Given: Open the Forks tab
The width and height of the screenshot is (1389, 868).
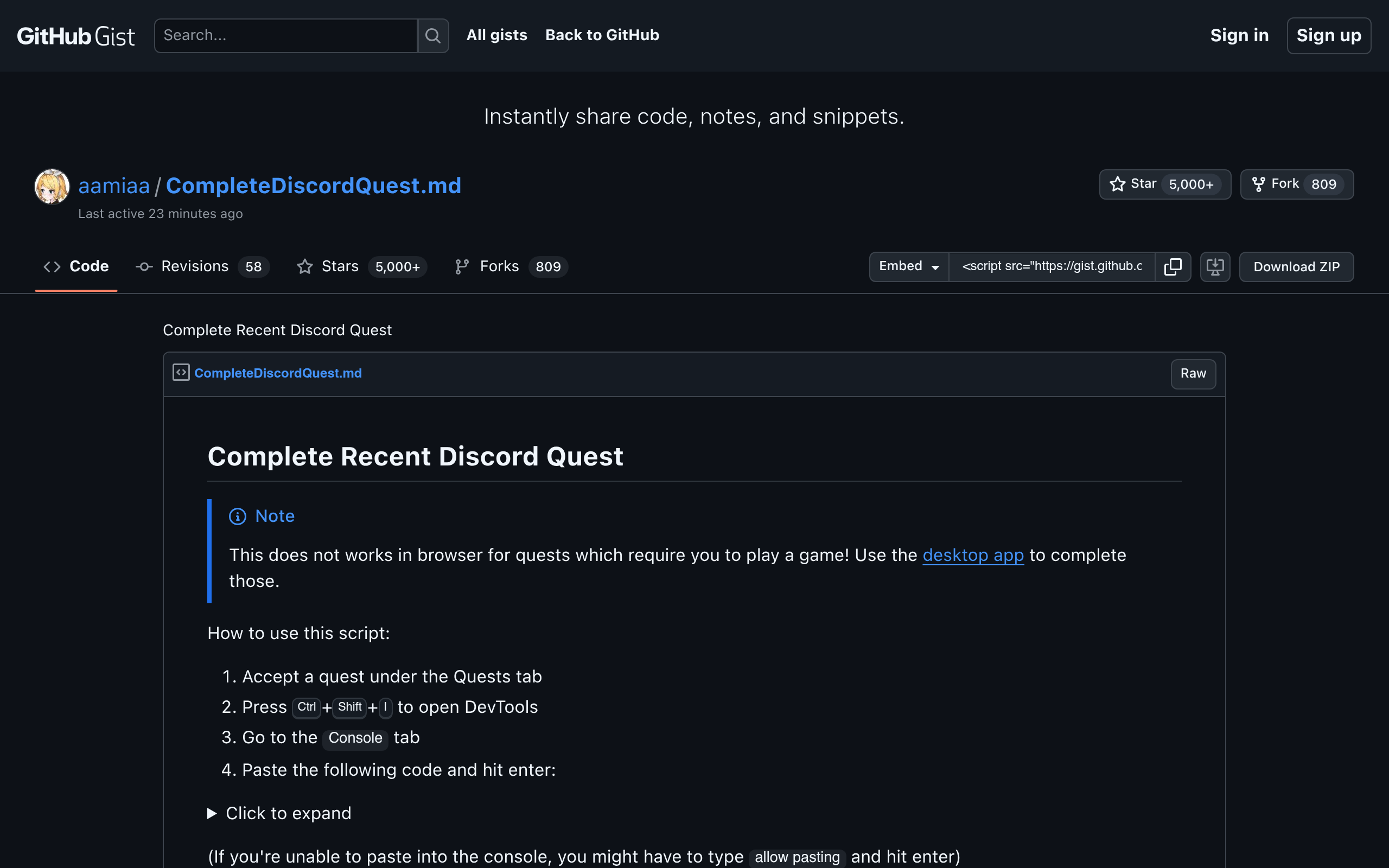Looking at the screenshot, I should (511, 266).
